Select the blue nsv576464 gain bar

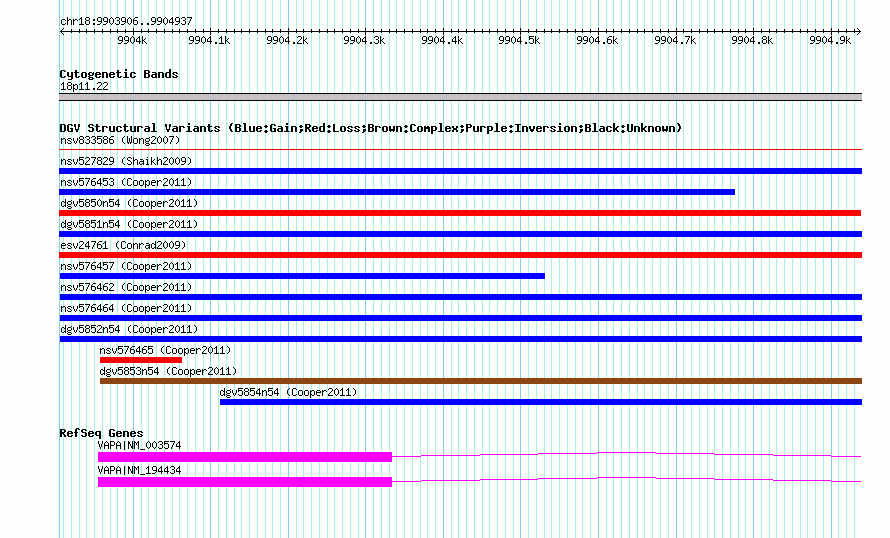coord(460,318)
